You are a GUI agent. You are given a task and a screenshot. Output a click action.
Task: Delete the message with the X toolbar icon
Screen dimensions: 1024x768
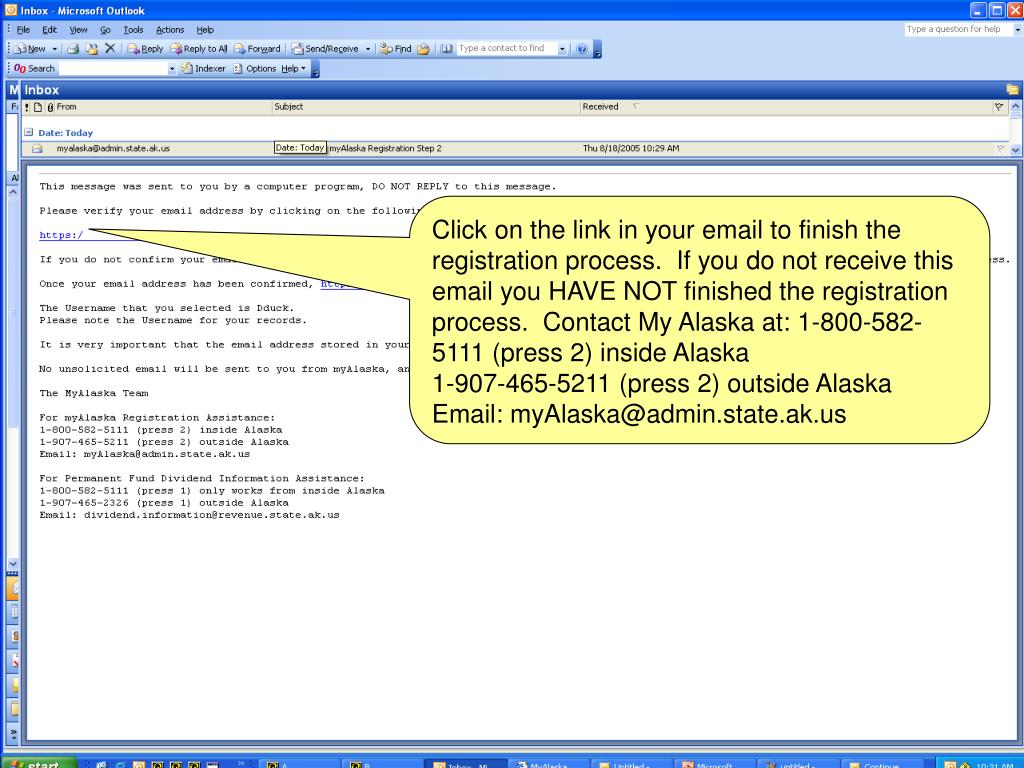point(110,47)
